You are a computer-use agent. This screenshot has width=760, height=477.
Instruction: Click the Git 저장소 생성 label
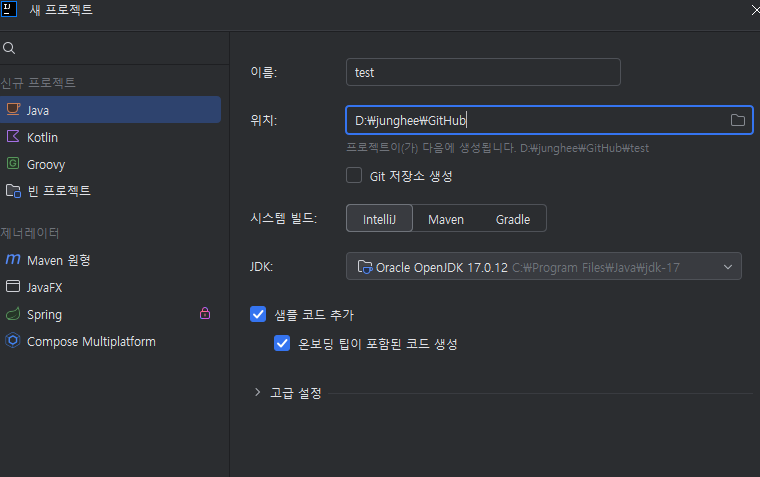[x=411, y=176]
